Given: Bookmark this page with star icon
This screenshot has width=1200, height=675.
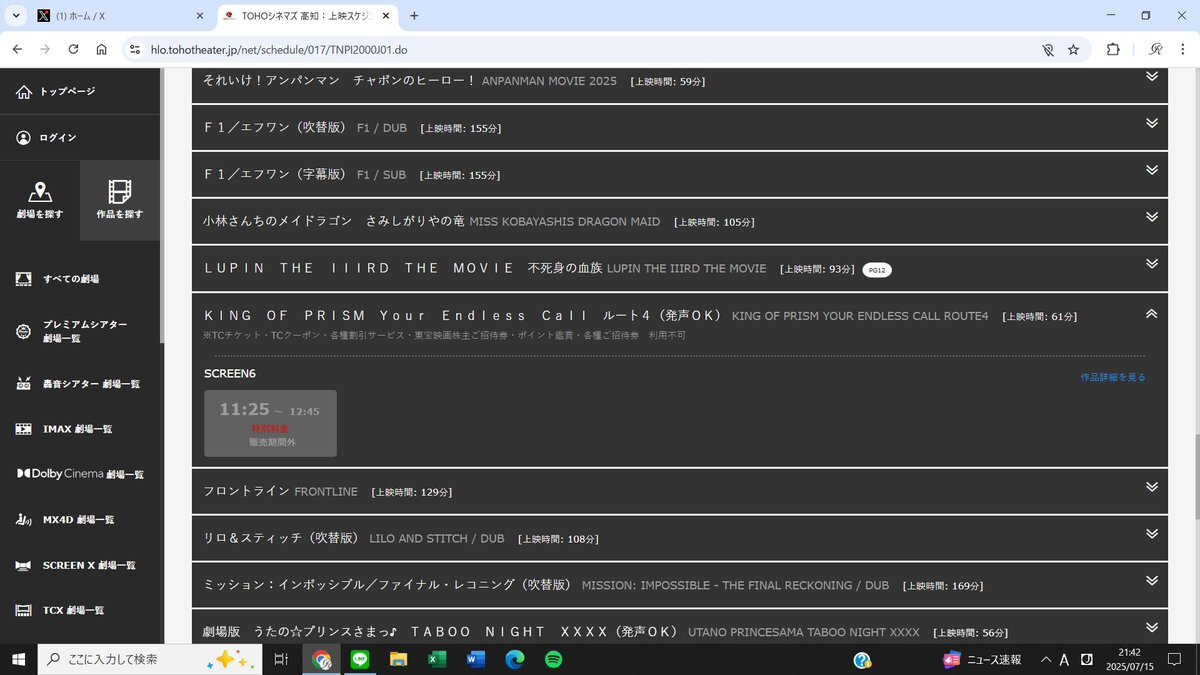Looking at the screenshot, I should point(1073,49).
